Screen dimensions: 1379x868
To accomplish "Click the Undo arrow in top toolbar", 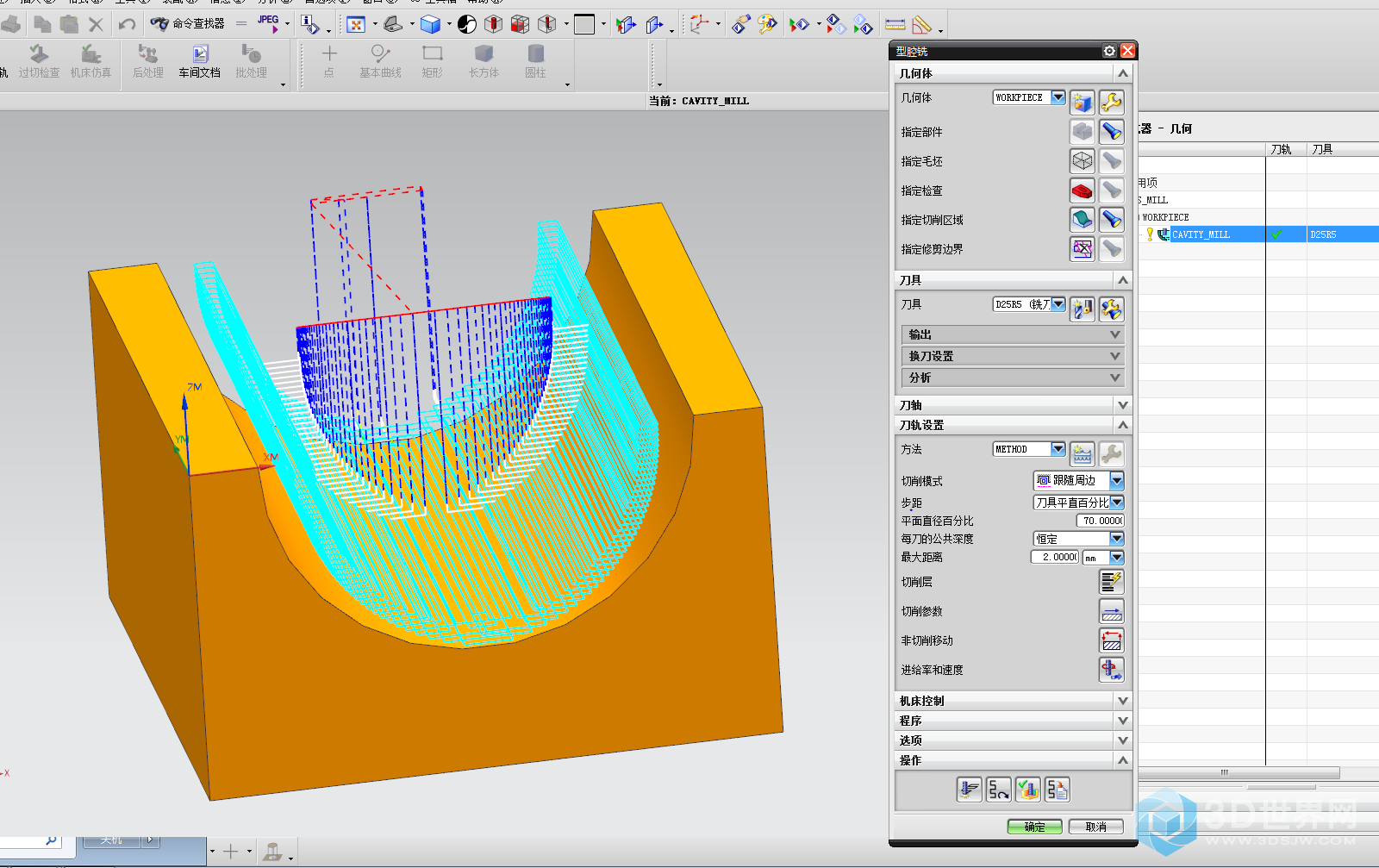I will pyautogui.click(x=127, y=24).
